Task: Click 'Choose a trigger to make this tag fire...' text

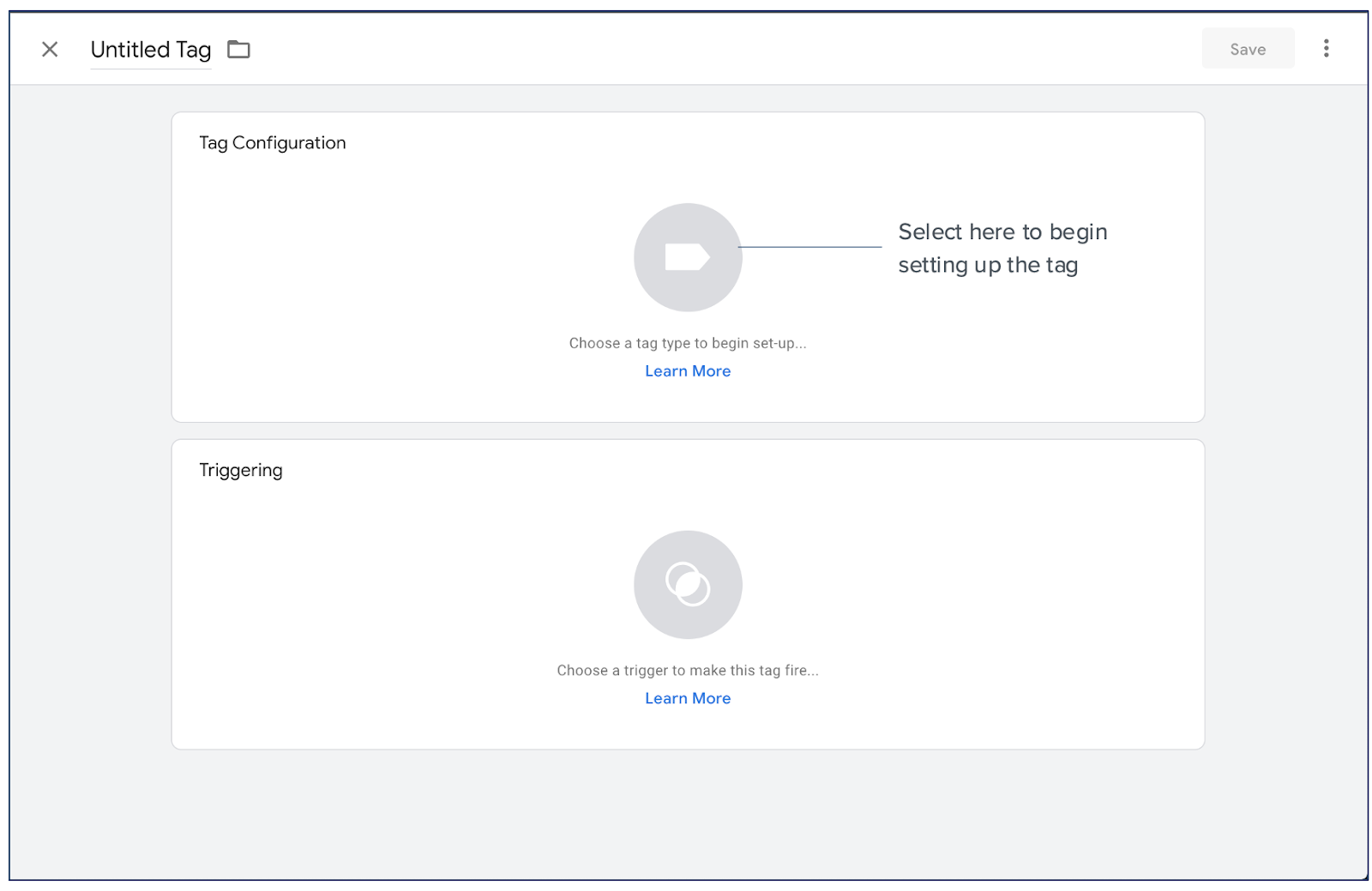Action: click(x=688, y=671)
